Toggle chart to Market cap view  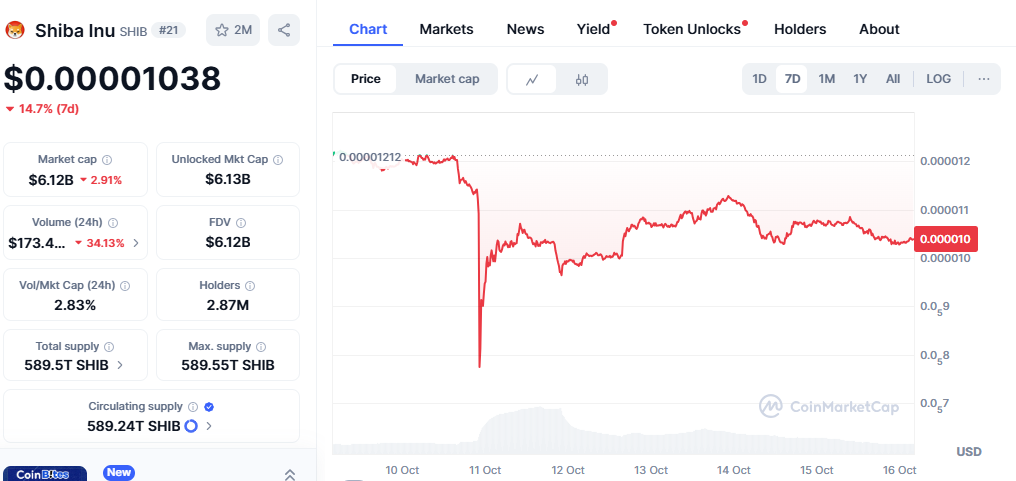(447, 79)
